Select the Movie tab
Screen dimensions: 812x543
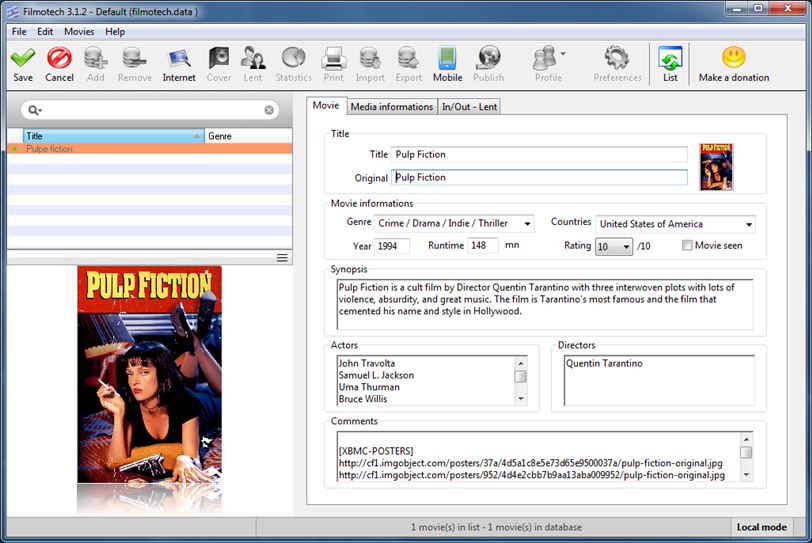[x=326, y=106]
